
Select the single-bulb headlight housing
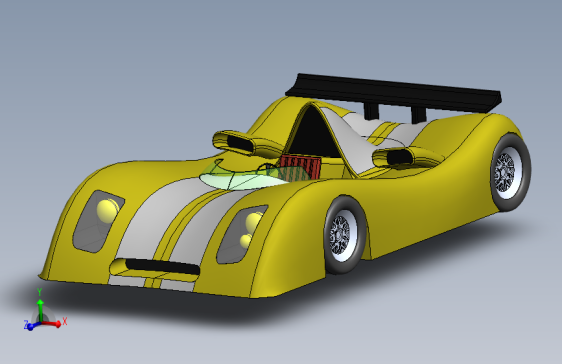(x=98, y=221)
